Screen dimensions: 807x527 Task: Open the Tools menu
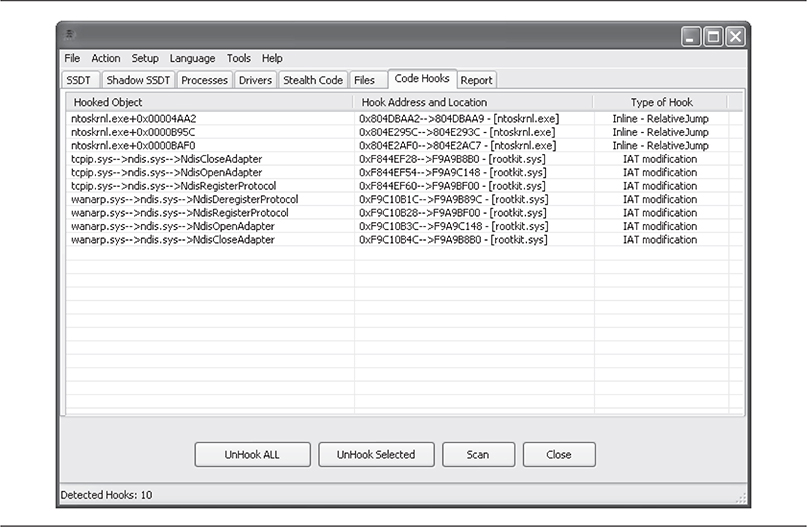[239, 59]
